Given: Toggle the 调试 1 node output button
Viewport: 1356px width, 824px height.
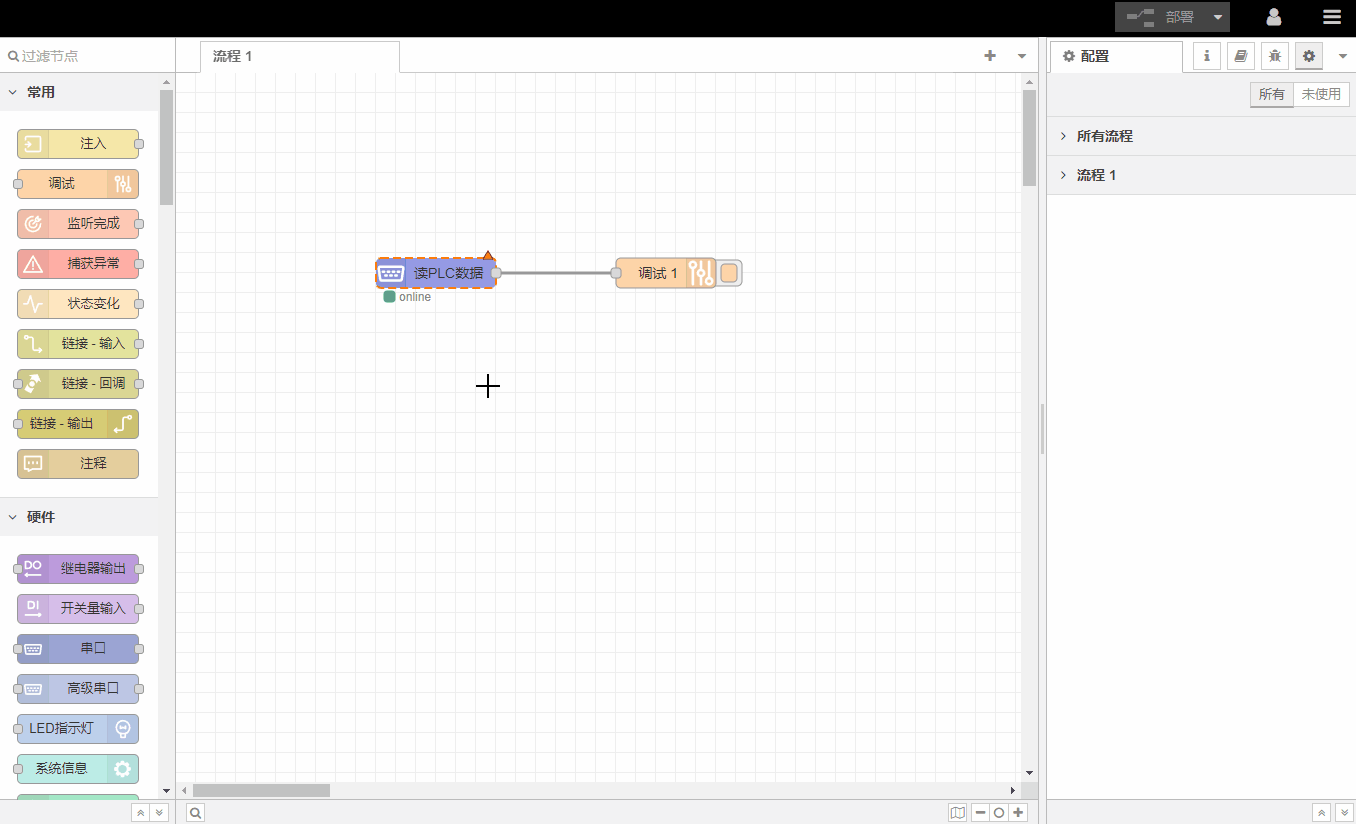Looking at the screenshot, I should (730, 273).
